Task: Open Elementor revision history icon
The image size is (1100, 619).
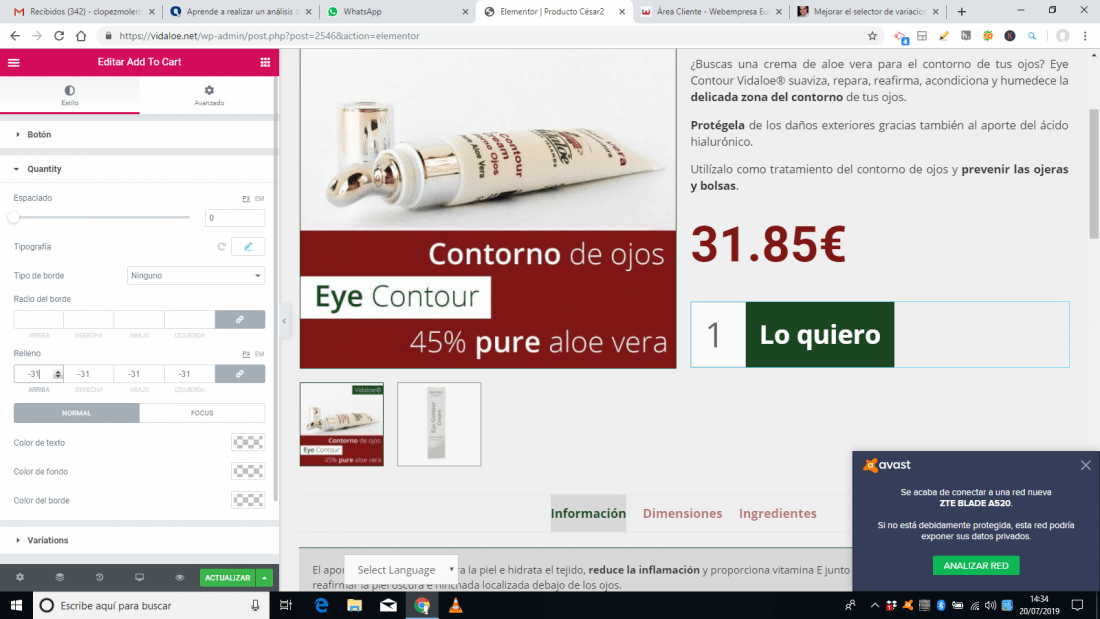Action: coord(100,578)
